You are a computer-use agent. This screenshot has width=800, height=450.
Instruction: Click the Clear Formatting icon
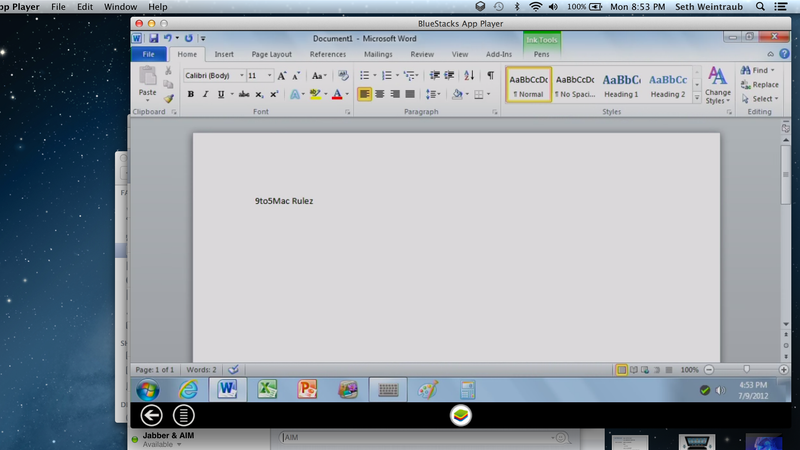click(343, 76)
